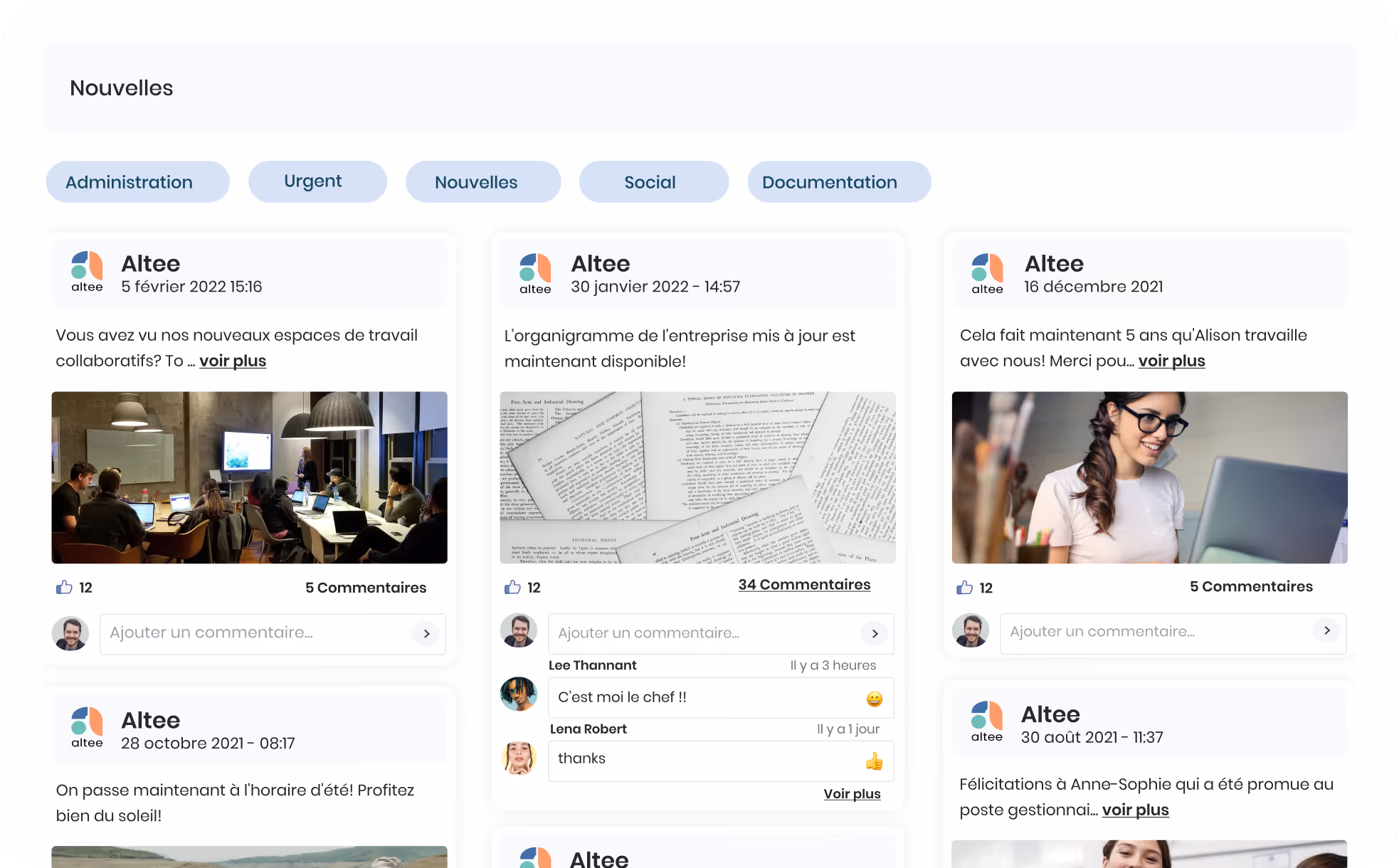Select the Social filter chip
1399x868 pixels.
[x=654, y=181]
